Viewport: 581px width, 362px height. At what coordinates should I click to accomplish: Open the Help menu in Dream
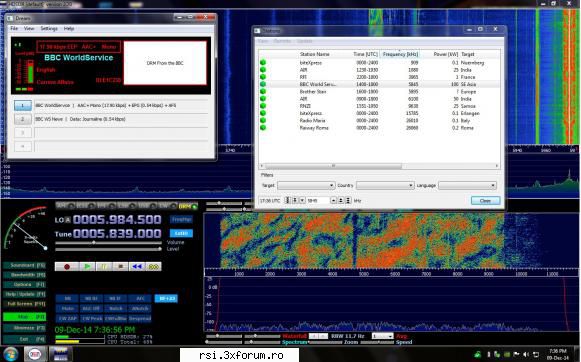tap(69, 29)
